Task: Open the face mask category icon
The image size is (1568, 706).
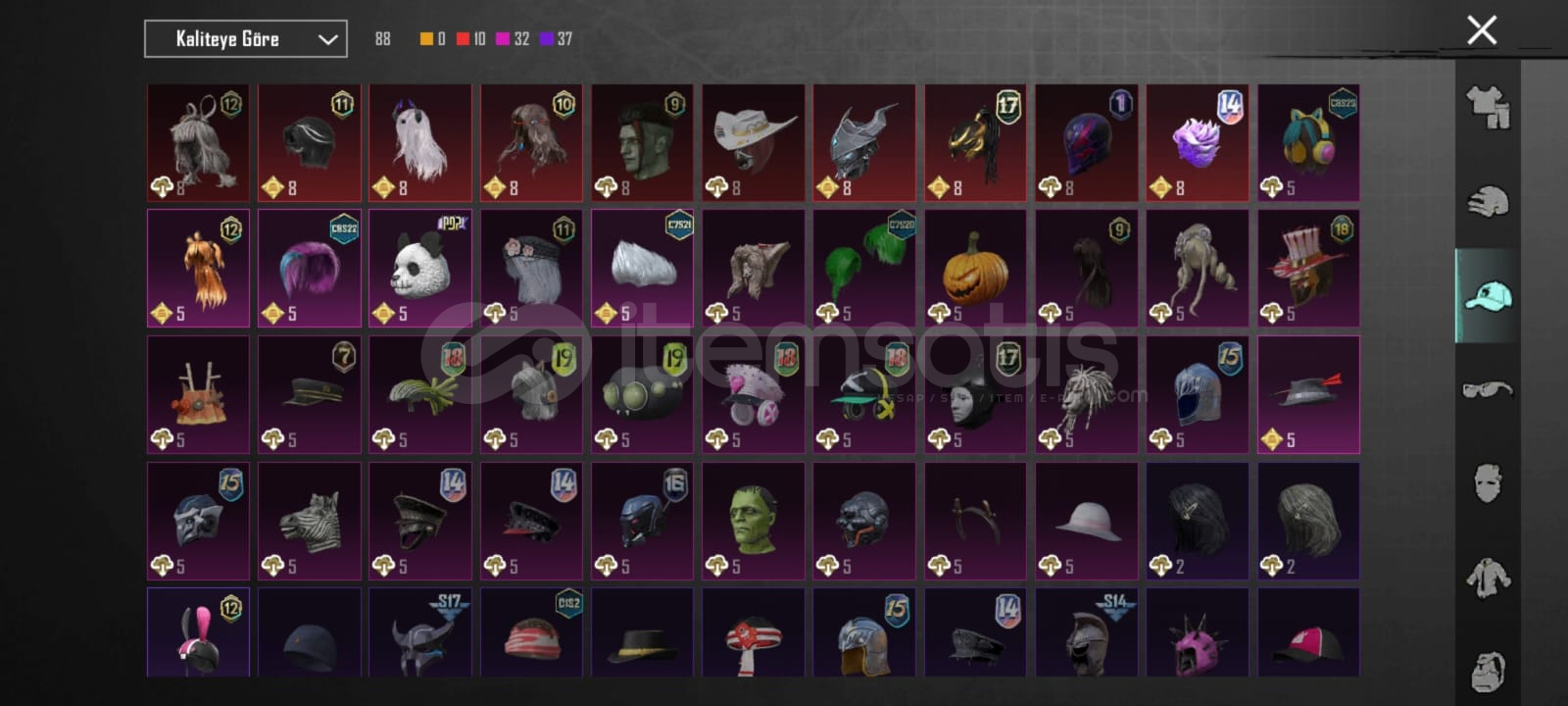Action: tap(1488, 483)
